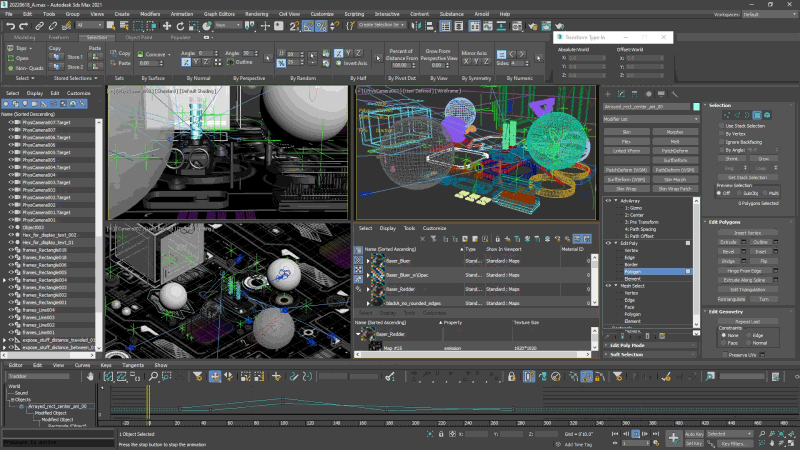Select the Link tool icon
Screen dimensions: 800x450
[x=39, y=26]
